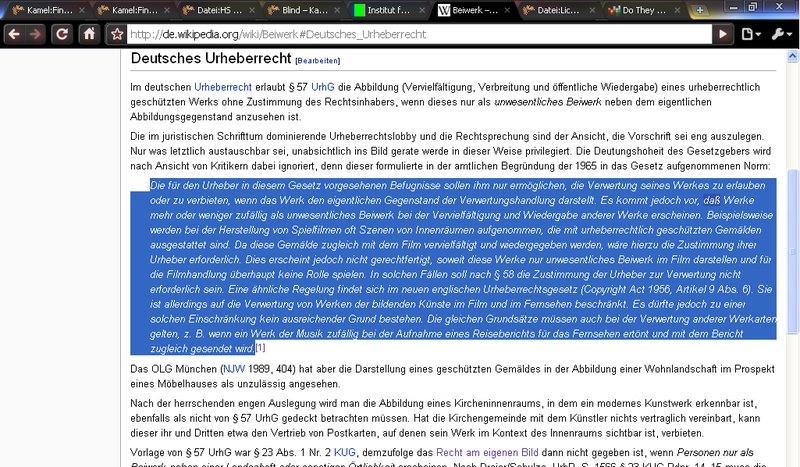Click the green favicon on Institut tab
800x467 pixels.
coord(359,10)
